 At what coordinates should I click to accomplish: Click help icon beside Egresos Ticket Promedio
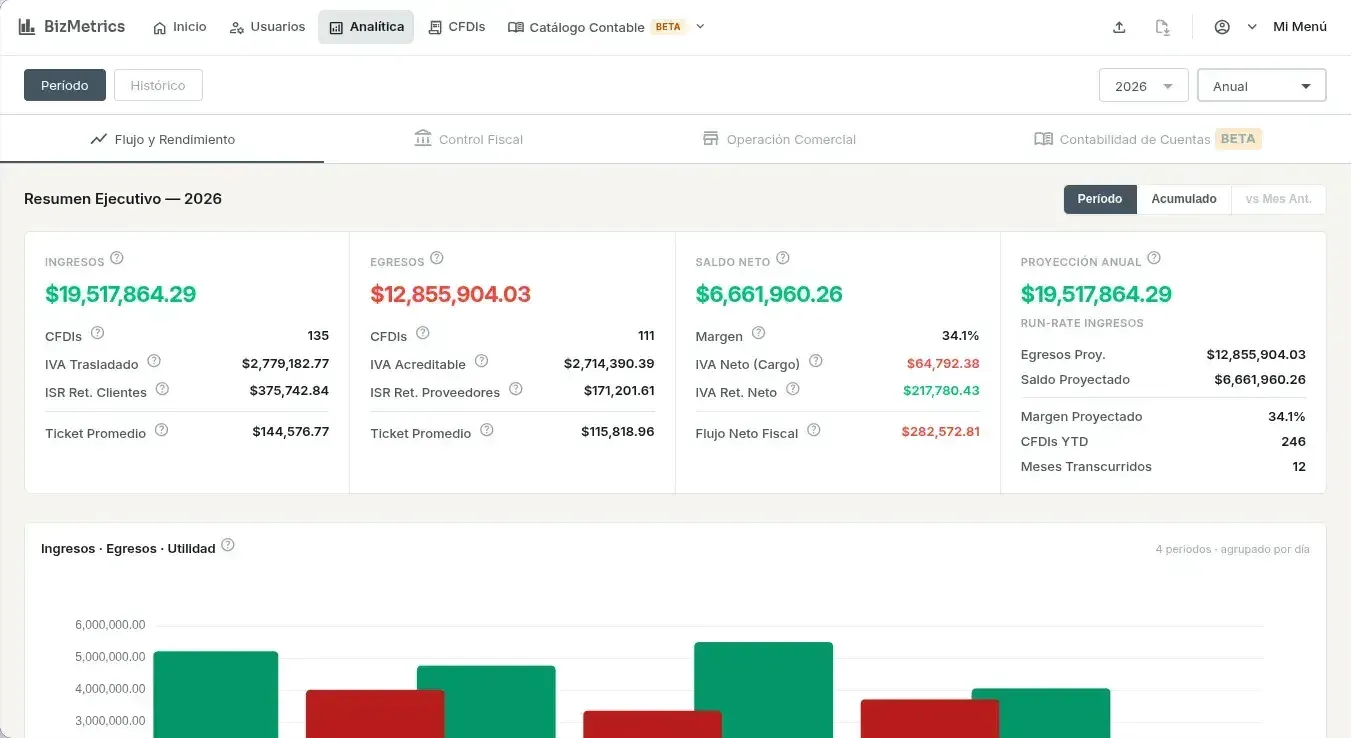487,430
